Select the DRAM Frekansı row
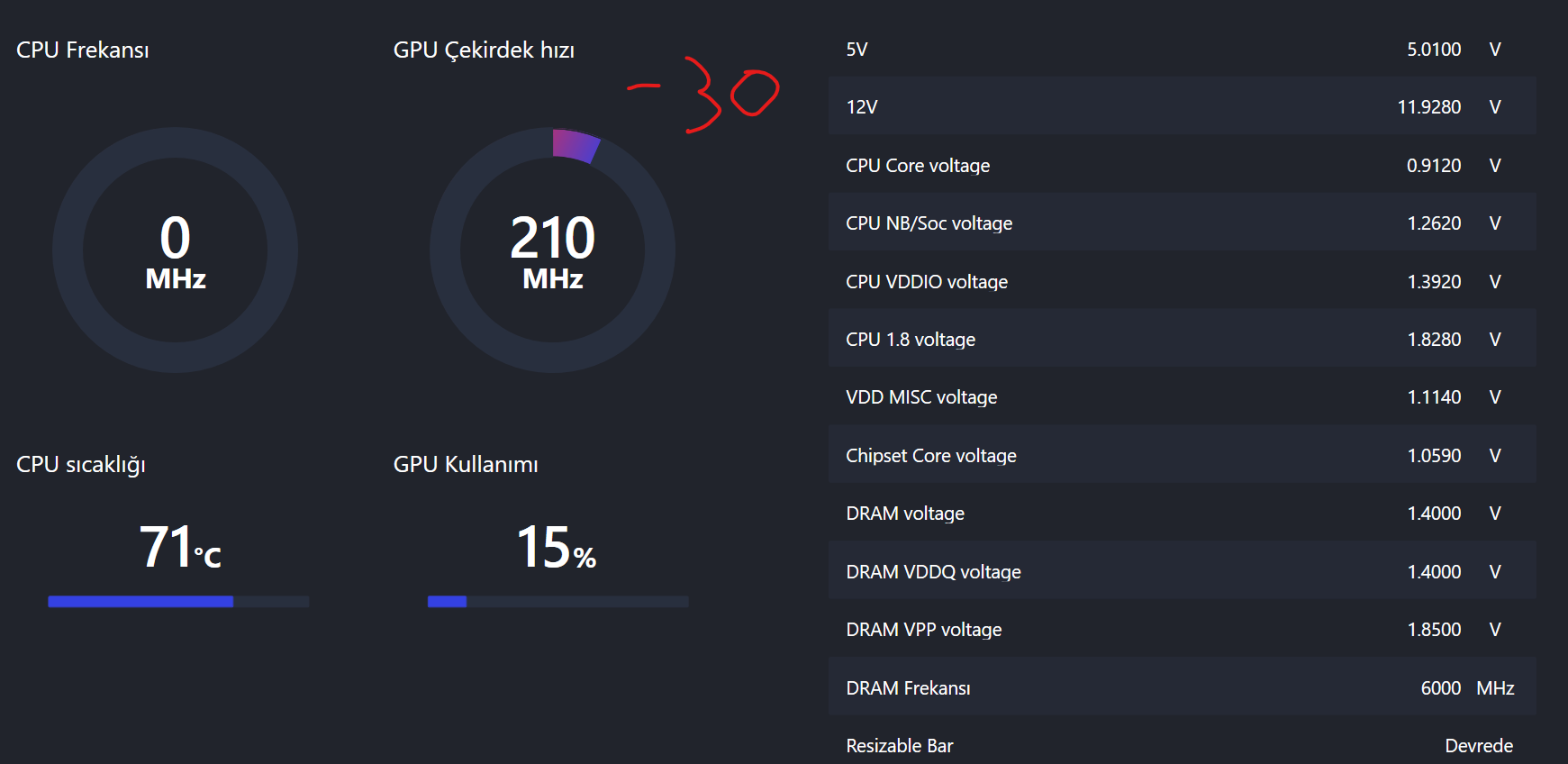This screenshot has width=1568, height=764. [x=1182, y=687]
